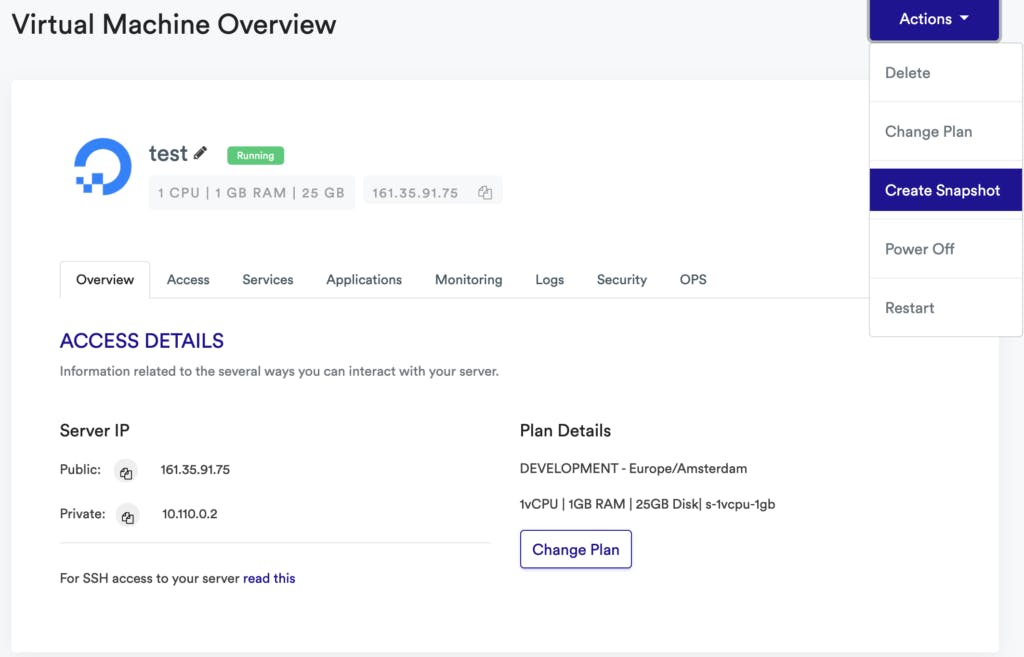
Task: Copy the IP address in the header badge
Action: coord(485,193)
